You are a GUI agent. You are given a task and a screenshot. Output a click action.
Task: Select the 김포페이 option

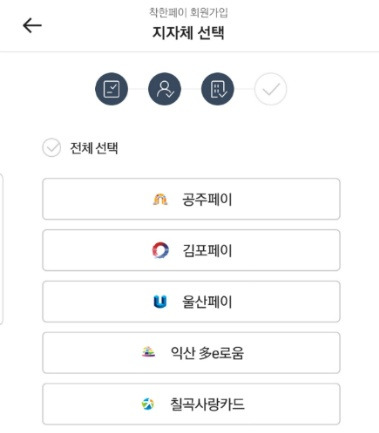coord(191,250)
